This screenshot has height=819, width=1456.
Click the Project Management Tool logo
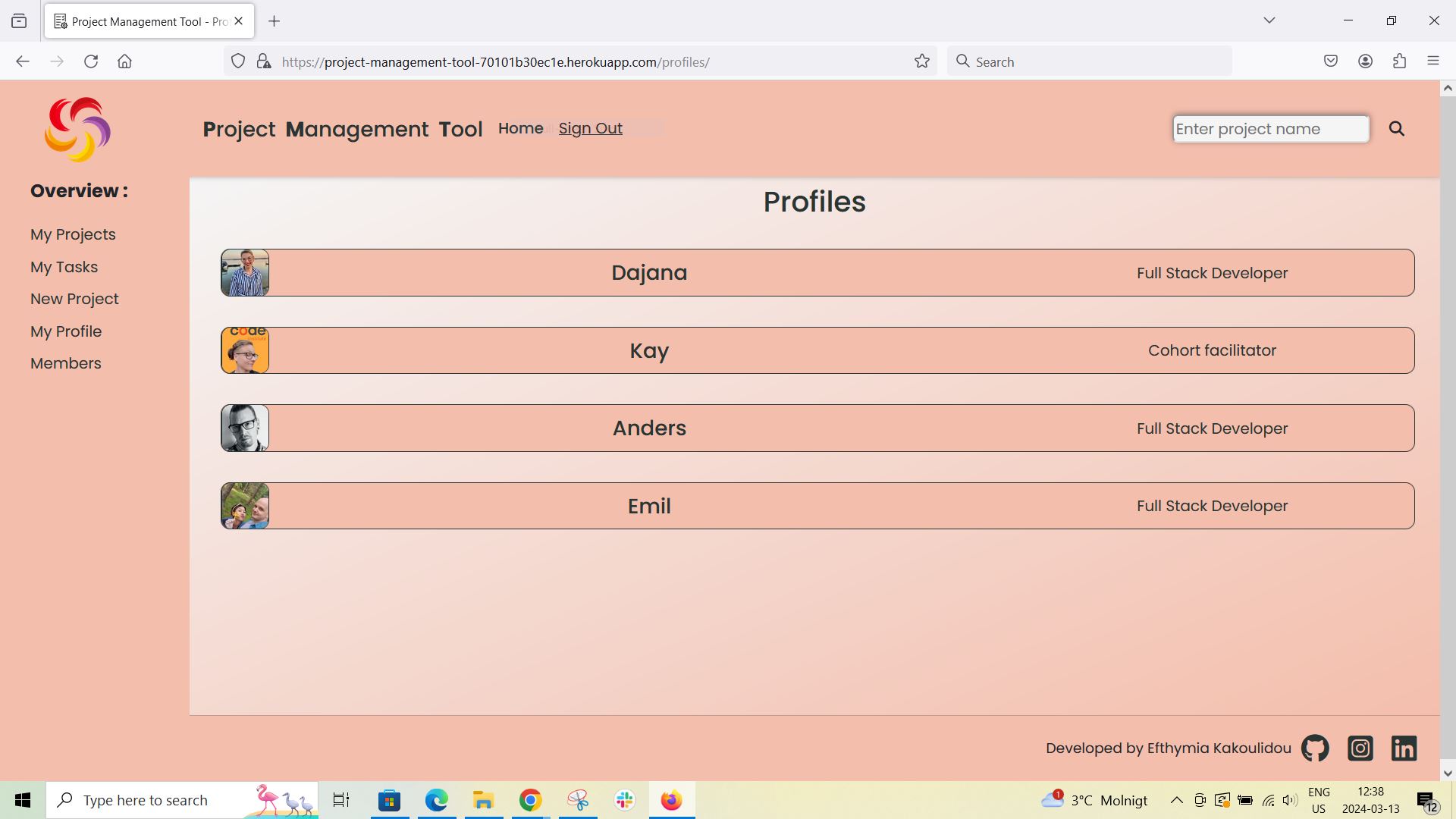[77, 129]
